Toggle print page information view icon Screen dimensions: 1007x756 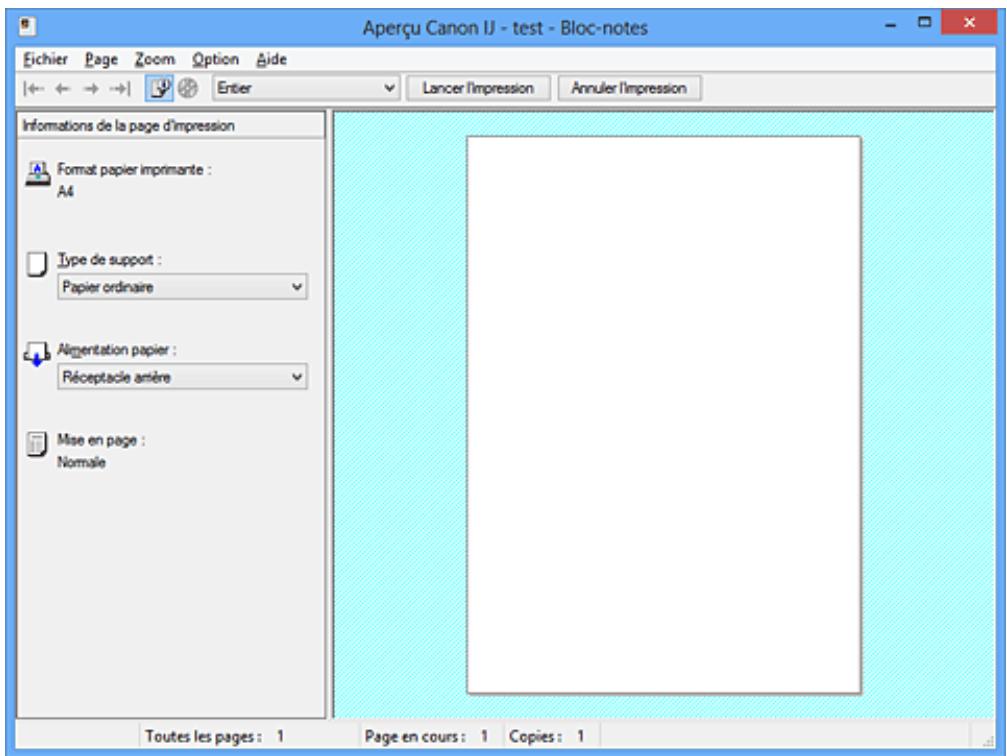click(159, 88)
